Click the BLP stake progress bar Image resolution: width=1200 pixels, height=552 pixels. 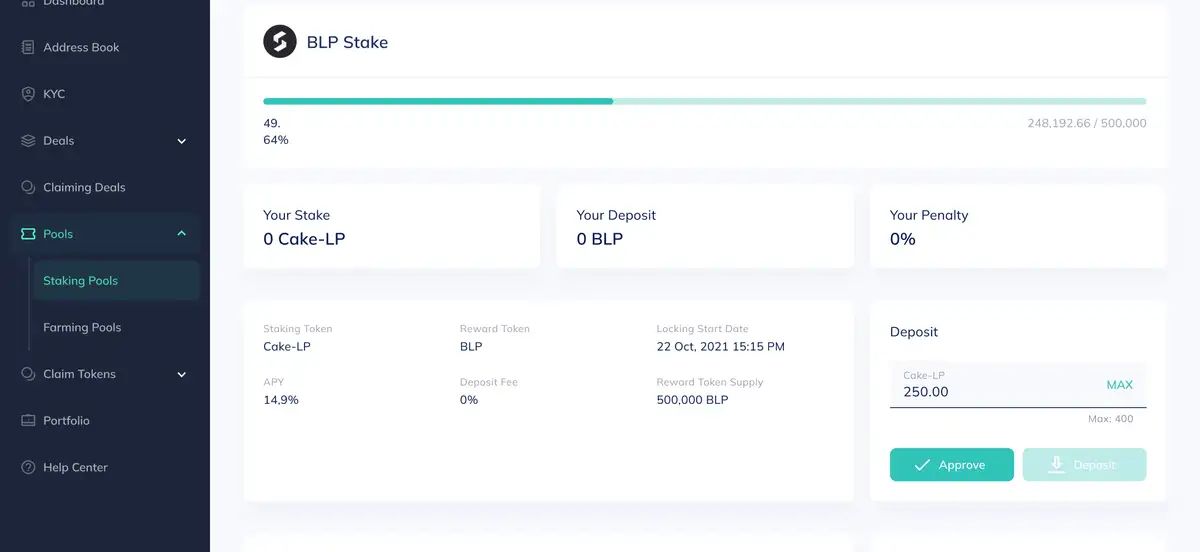click(704, 101)
